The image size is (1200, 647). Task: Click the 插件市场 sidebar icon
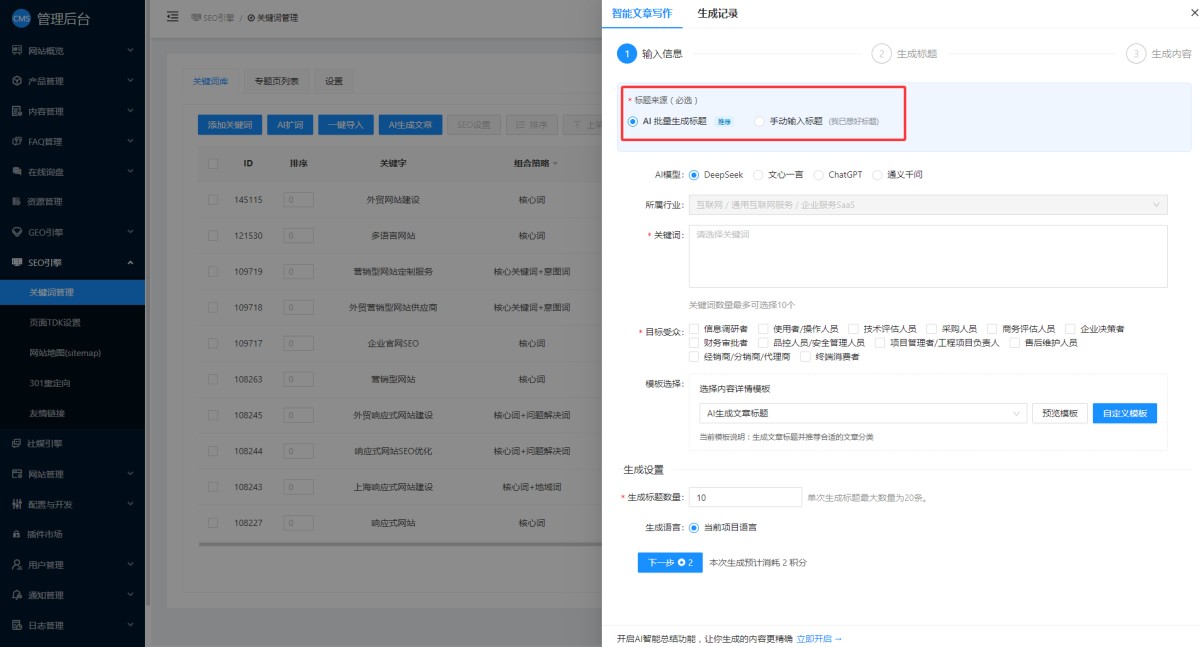[17, 534]
